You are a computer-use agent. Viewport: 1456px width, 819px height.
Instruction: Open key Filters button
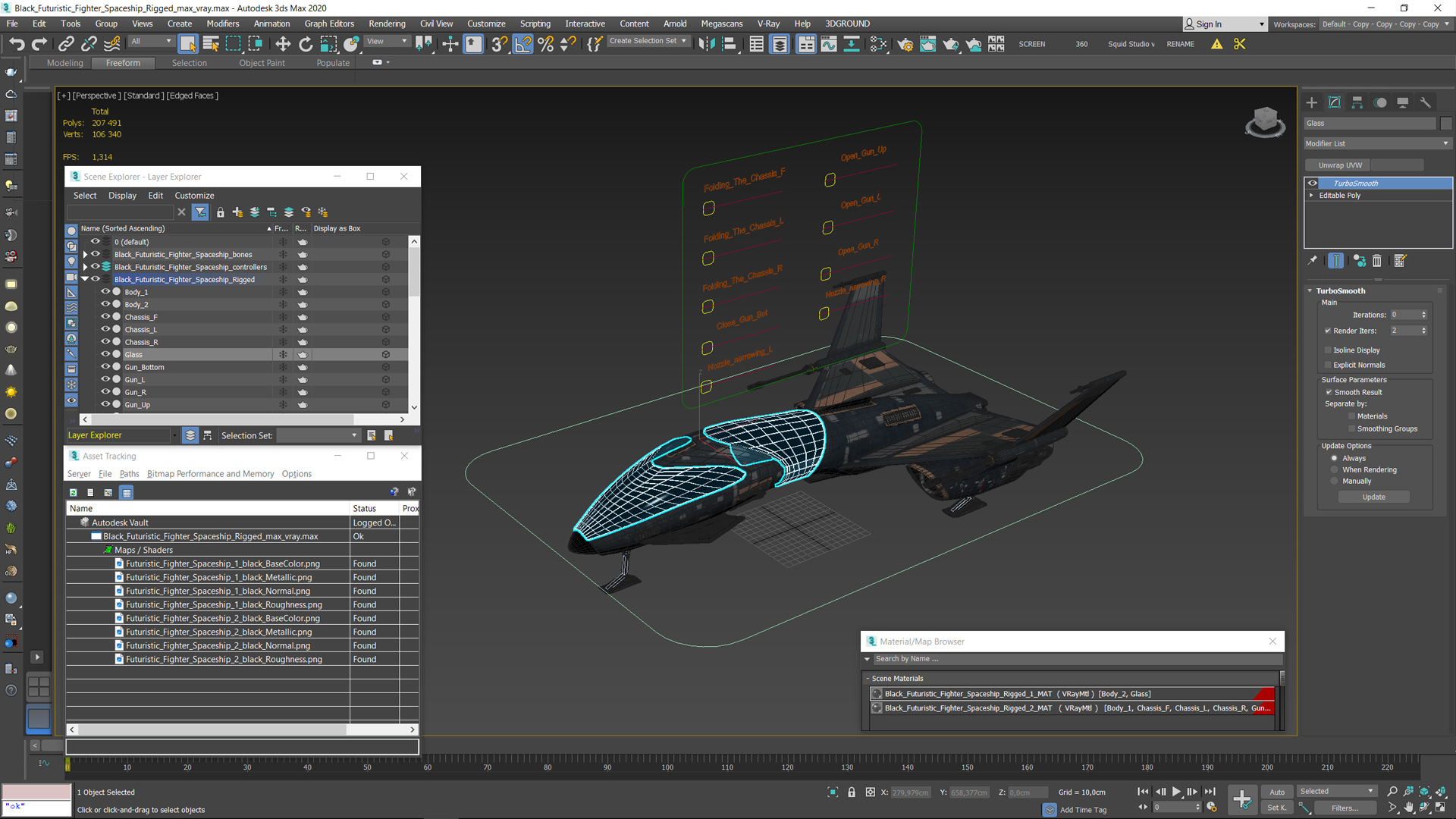pos(1345,808)
